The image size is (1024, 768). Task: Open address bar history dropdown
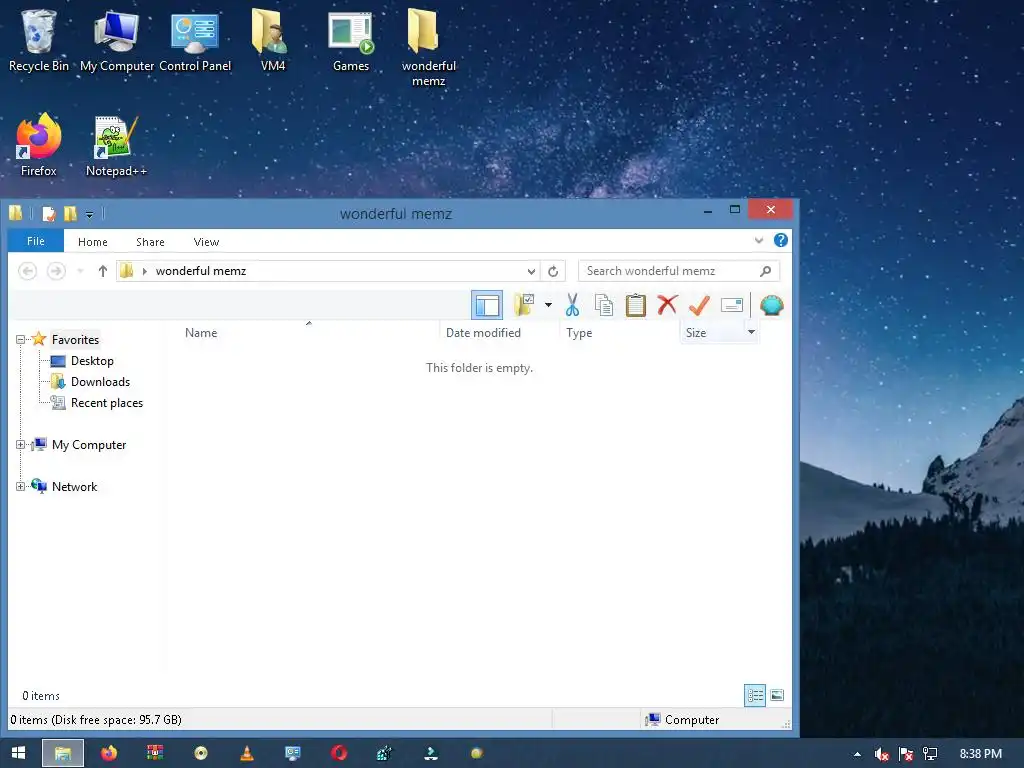tap(532, 271)
